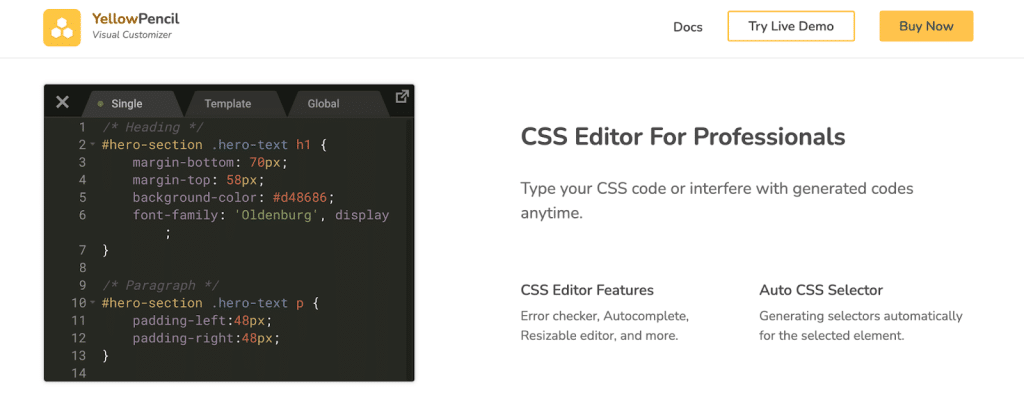1024x411 pixels.
Task: Click the /* Heading */ comment line
Action: coord(153,127)
